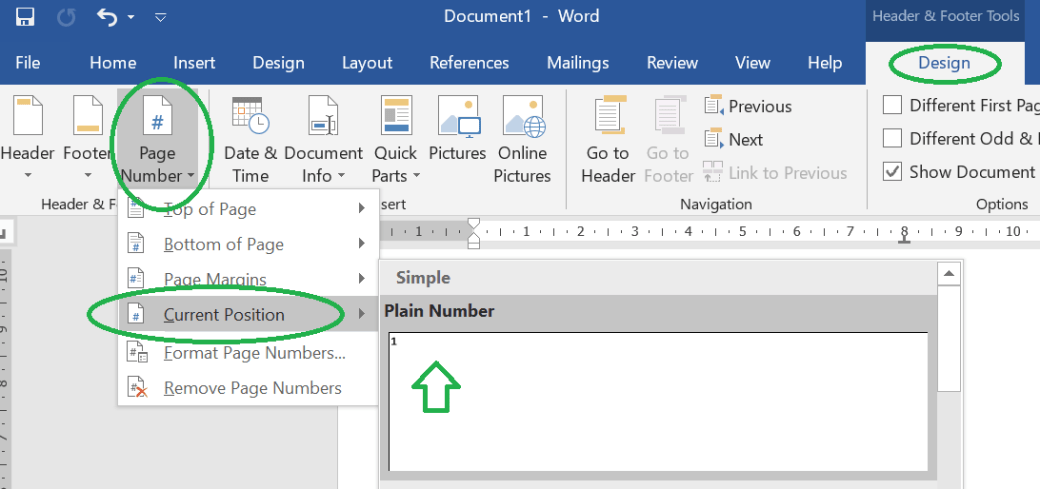Click the Save icon in title bar

click(25, 17)
